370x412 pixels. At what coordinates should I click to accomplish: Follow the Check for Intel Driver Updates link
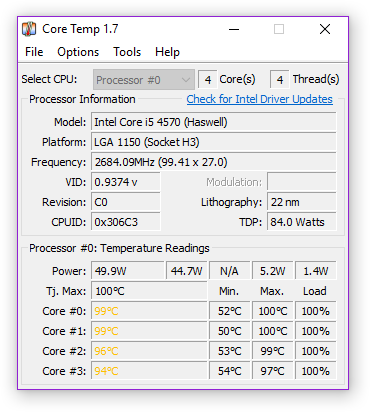pos(259,99)
